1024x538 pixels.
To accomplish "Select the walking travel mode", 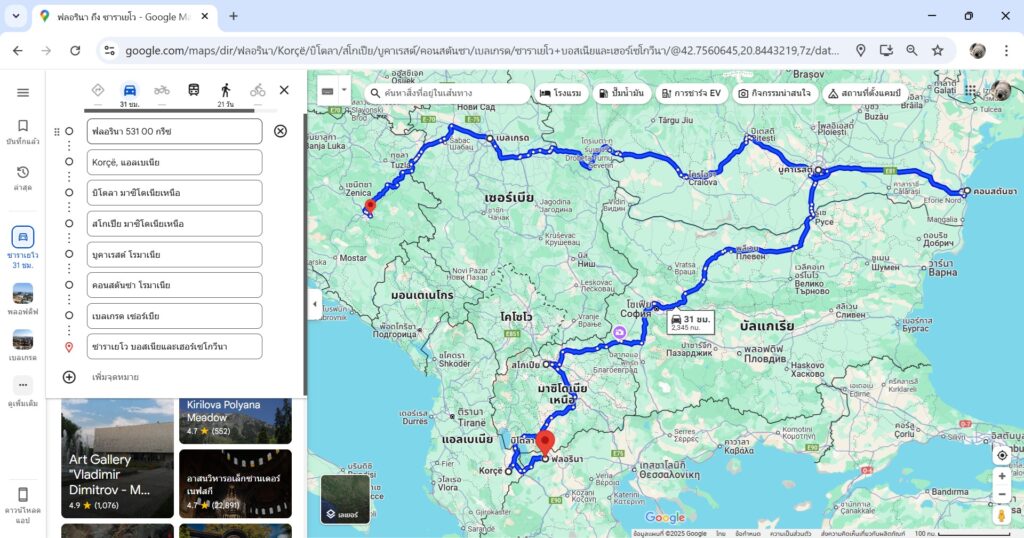I will (x=225, y=90).
